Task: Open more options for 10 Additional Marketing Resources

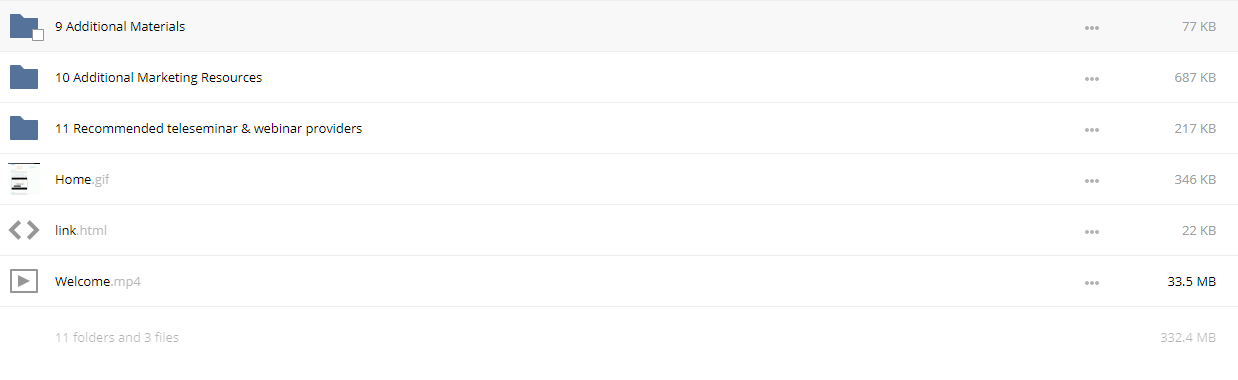Action: coord(1092,78)
